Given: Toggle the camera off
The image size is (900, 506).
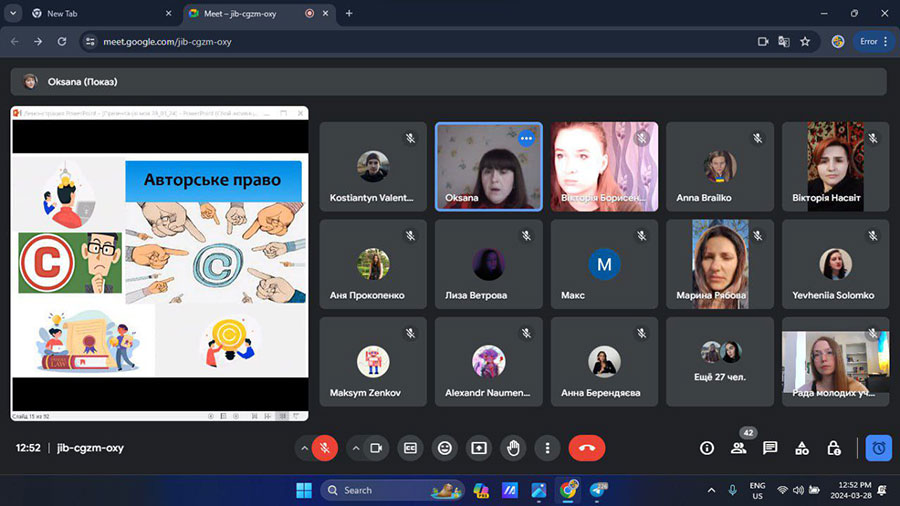Looking at the screenshot, I should (377, 448).
